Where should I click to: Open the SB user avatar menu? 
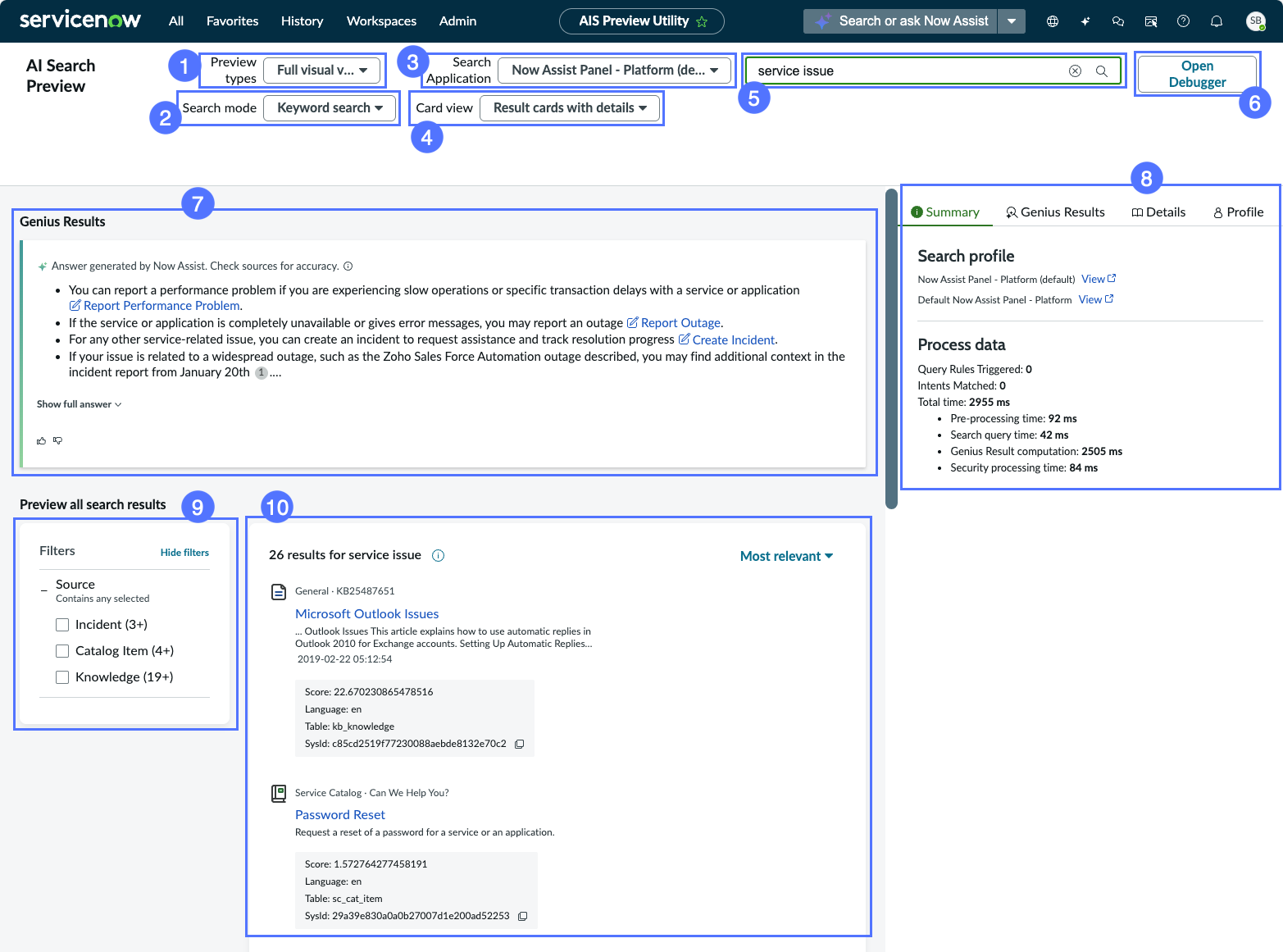coord(1255,21)
